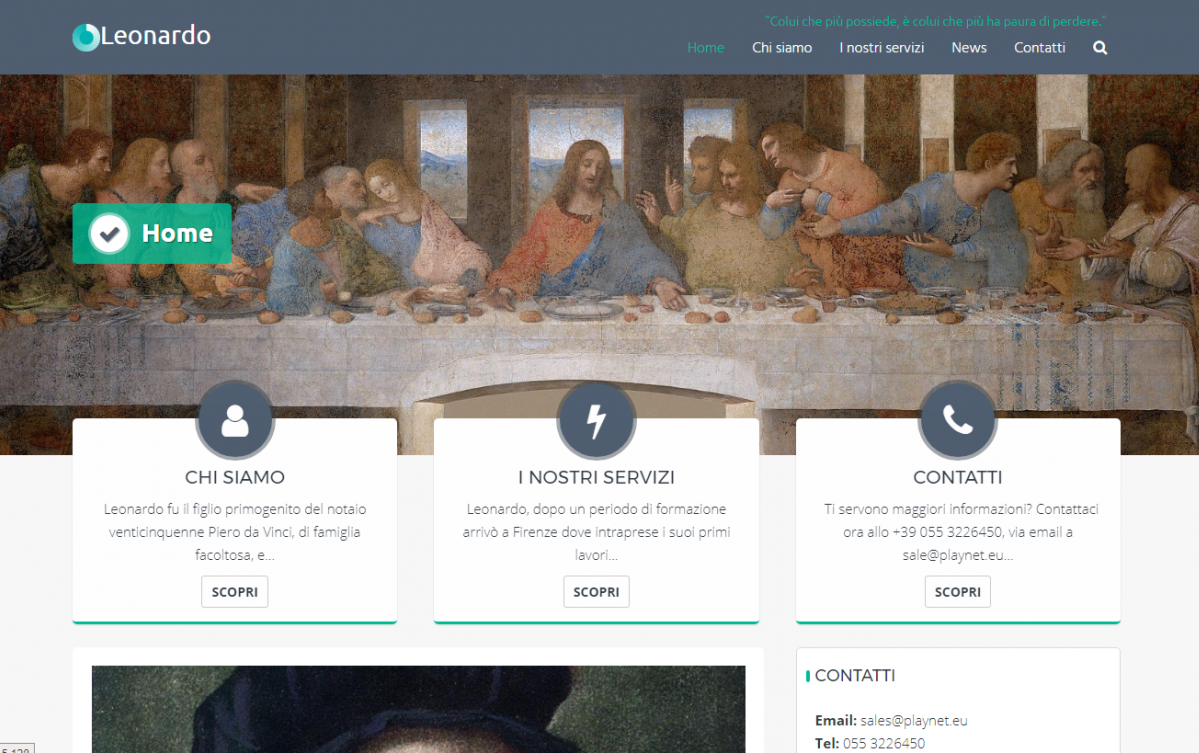1199x753 pixels.
Task: Click the sales@playnet.eu email address
Action: click(914, 720)
